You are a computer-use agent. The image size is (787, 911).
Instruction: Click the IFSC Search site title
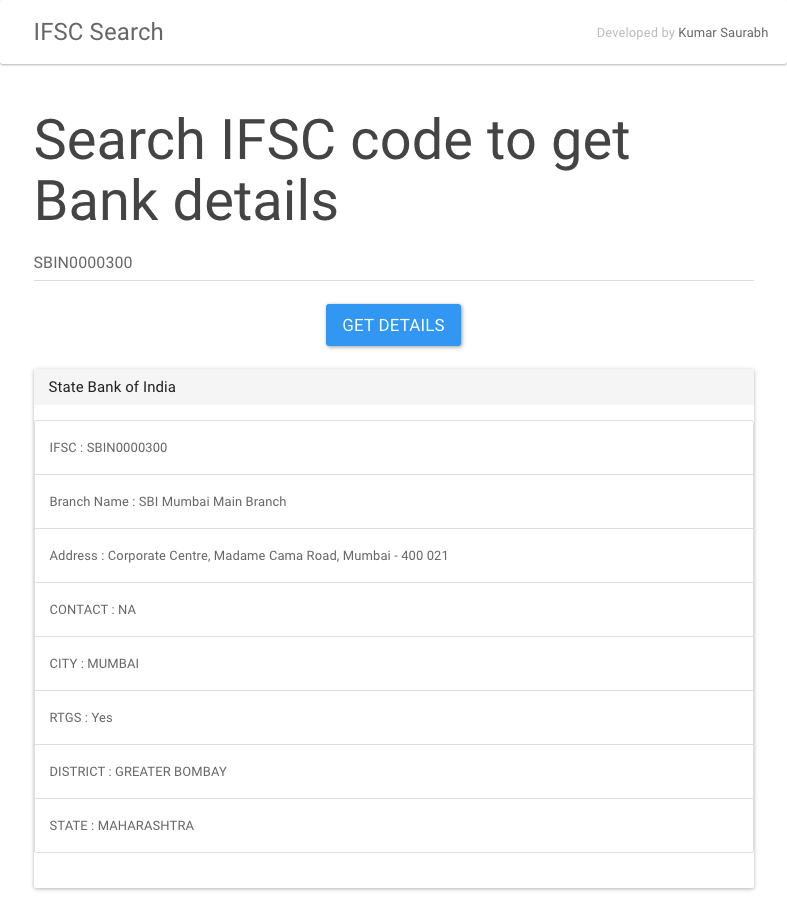[x=98, y=32]
